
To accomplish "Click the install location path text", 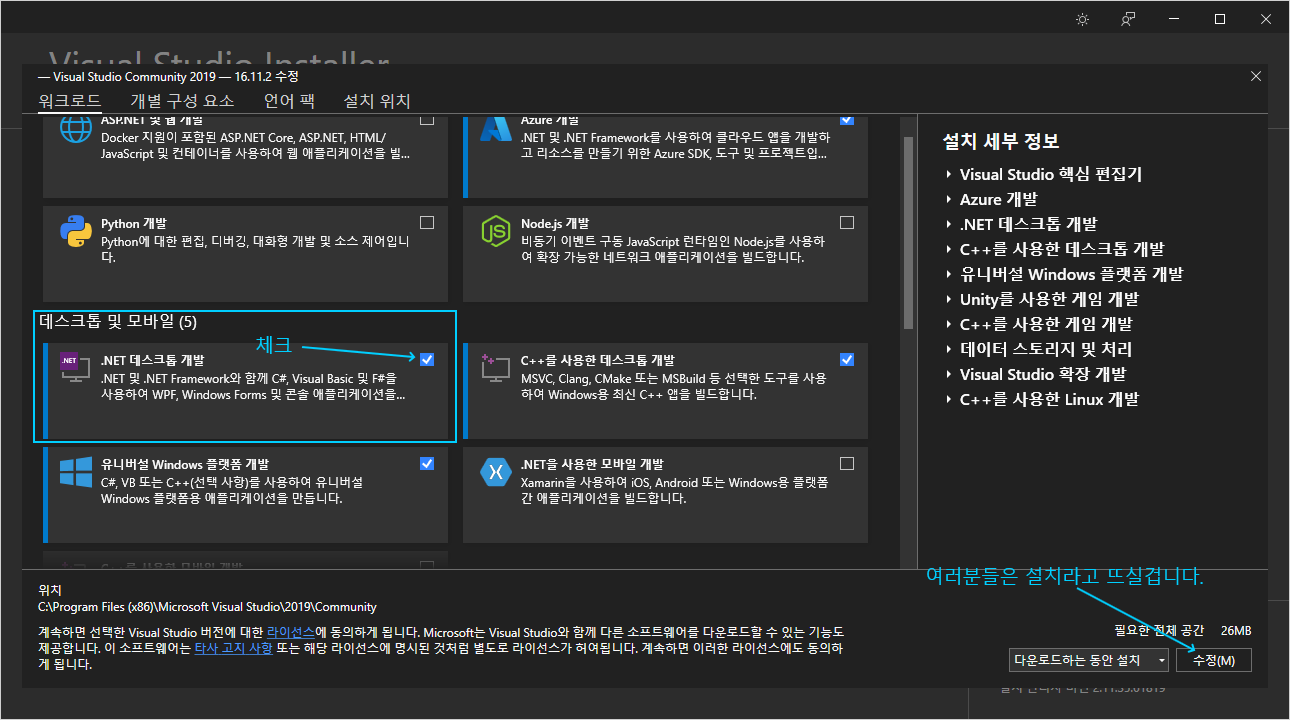I will pos(207,607).
